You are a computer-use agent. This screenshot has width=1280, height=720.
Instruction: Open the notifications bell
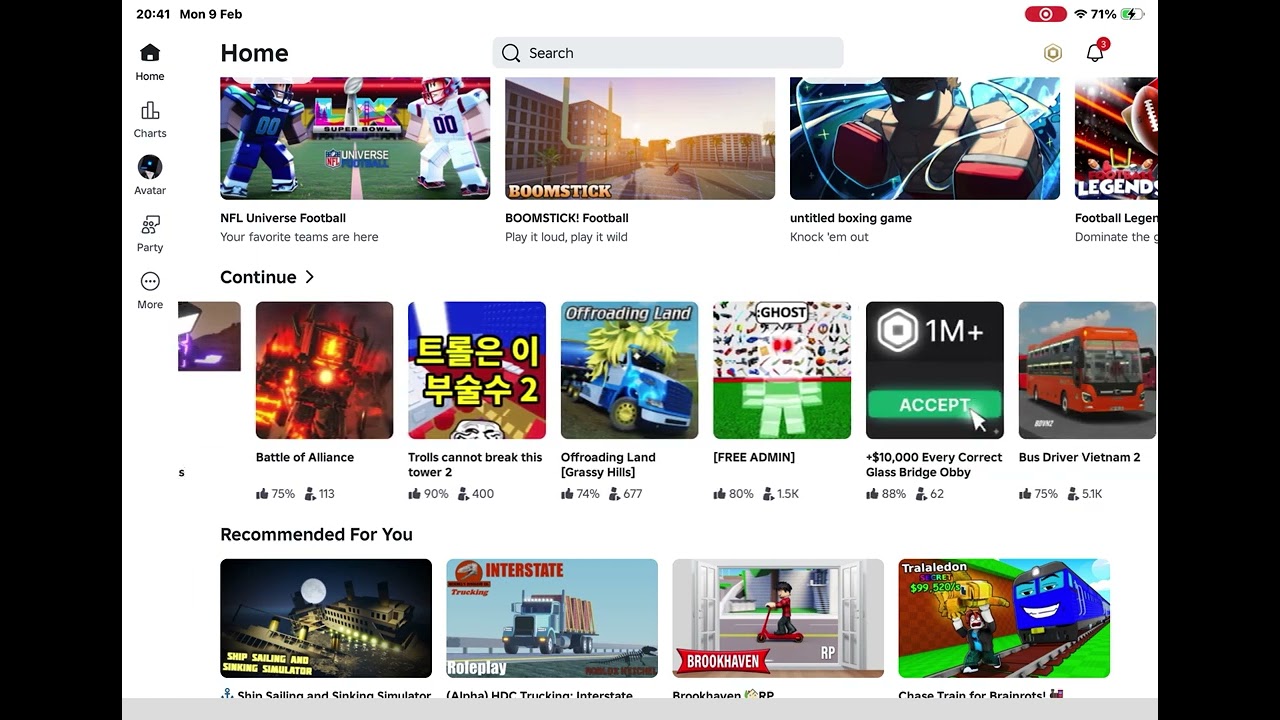[x=1095, y=53]
